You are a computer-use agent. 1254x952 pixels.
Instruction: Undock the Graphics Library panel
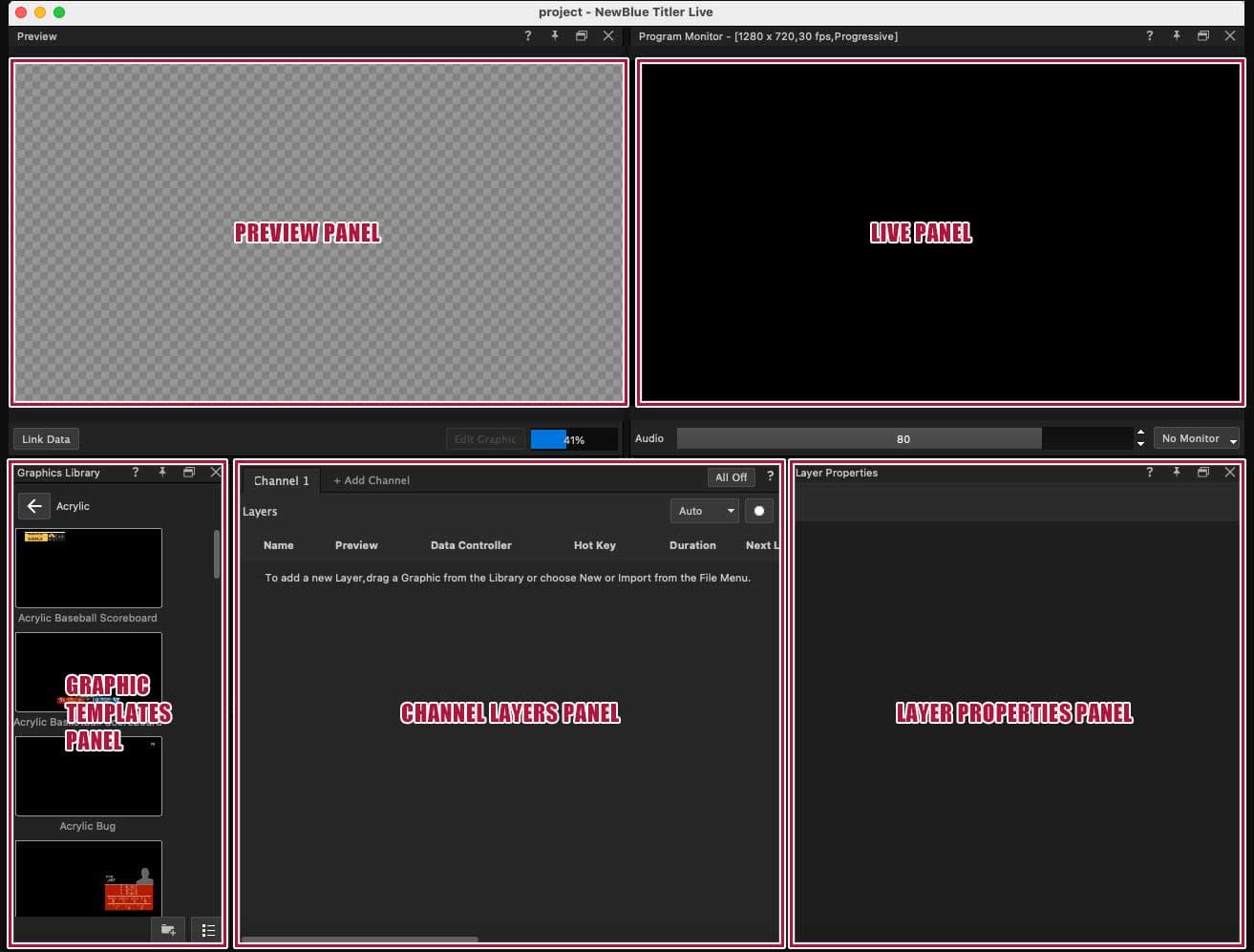[x=189, y=473]
